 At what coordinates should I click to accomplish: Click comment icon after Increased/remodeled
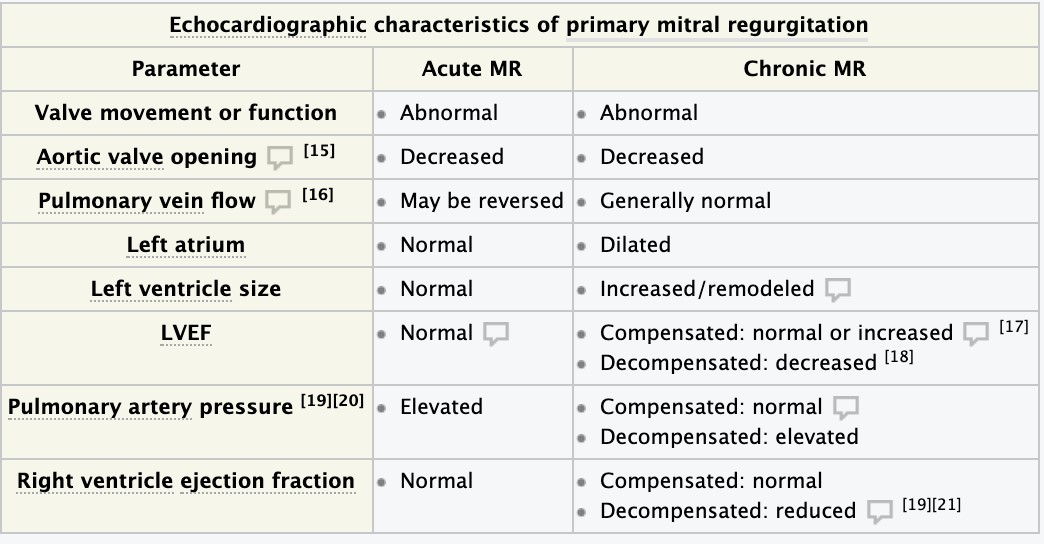pos(837,290)
